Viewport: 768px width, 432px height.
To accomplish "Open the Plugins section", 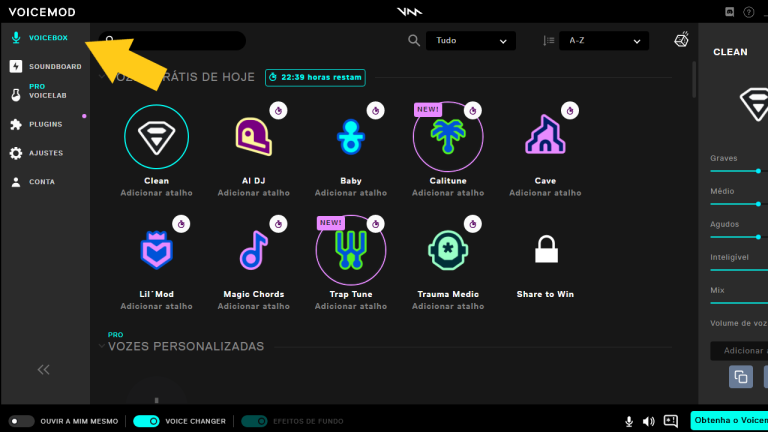I will tap(37, 124).
